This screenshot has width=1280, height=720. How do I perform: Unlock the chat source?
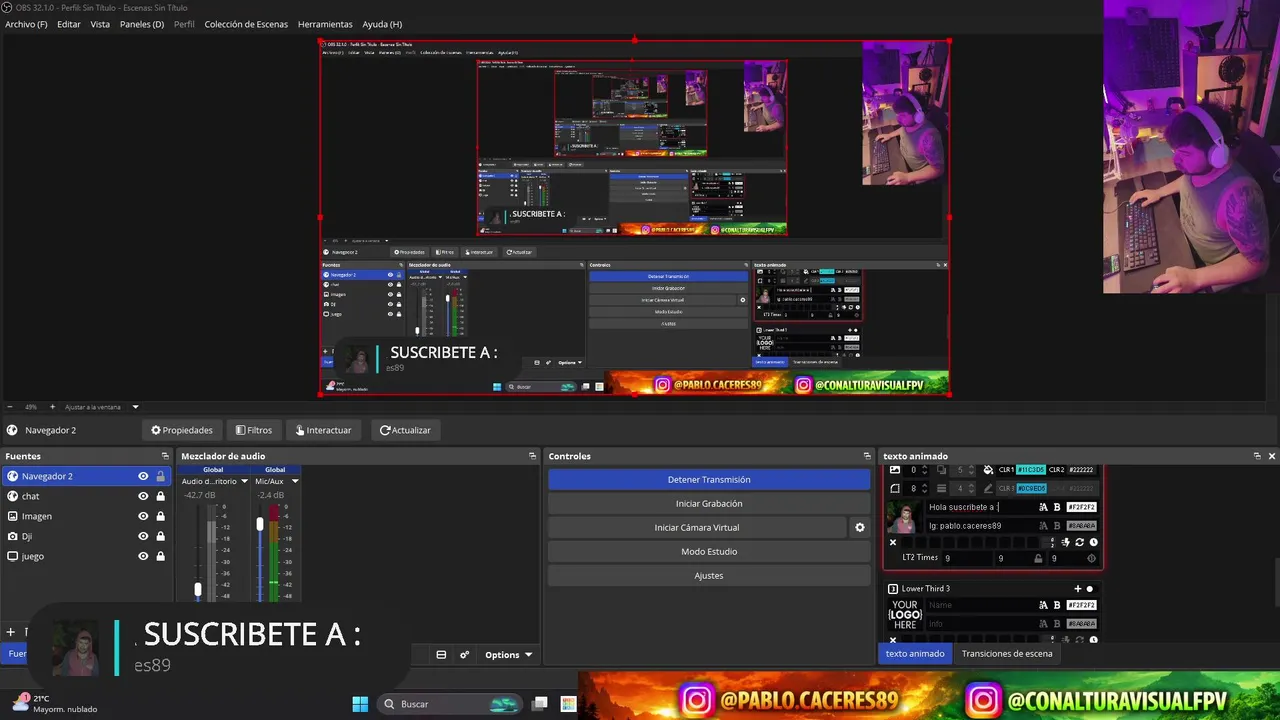click(160, 496)
